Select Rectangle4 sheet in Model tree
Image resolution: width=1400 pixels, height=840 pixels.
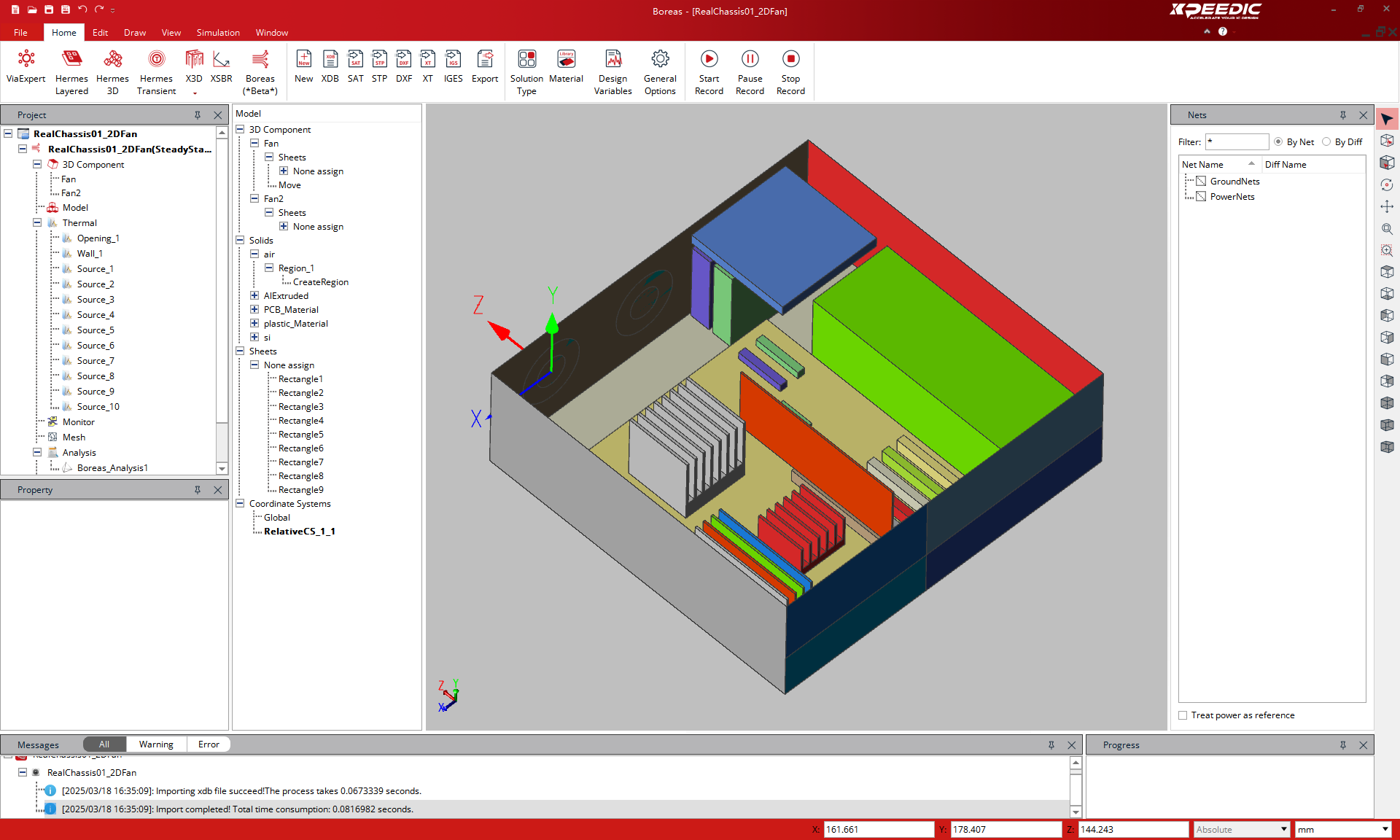tap(300, 420)
